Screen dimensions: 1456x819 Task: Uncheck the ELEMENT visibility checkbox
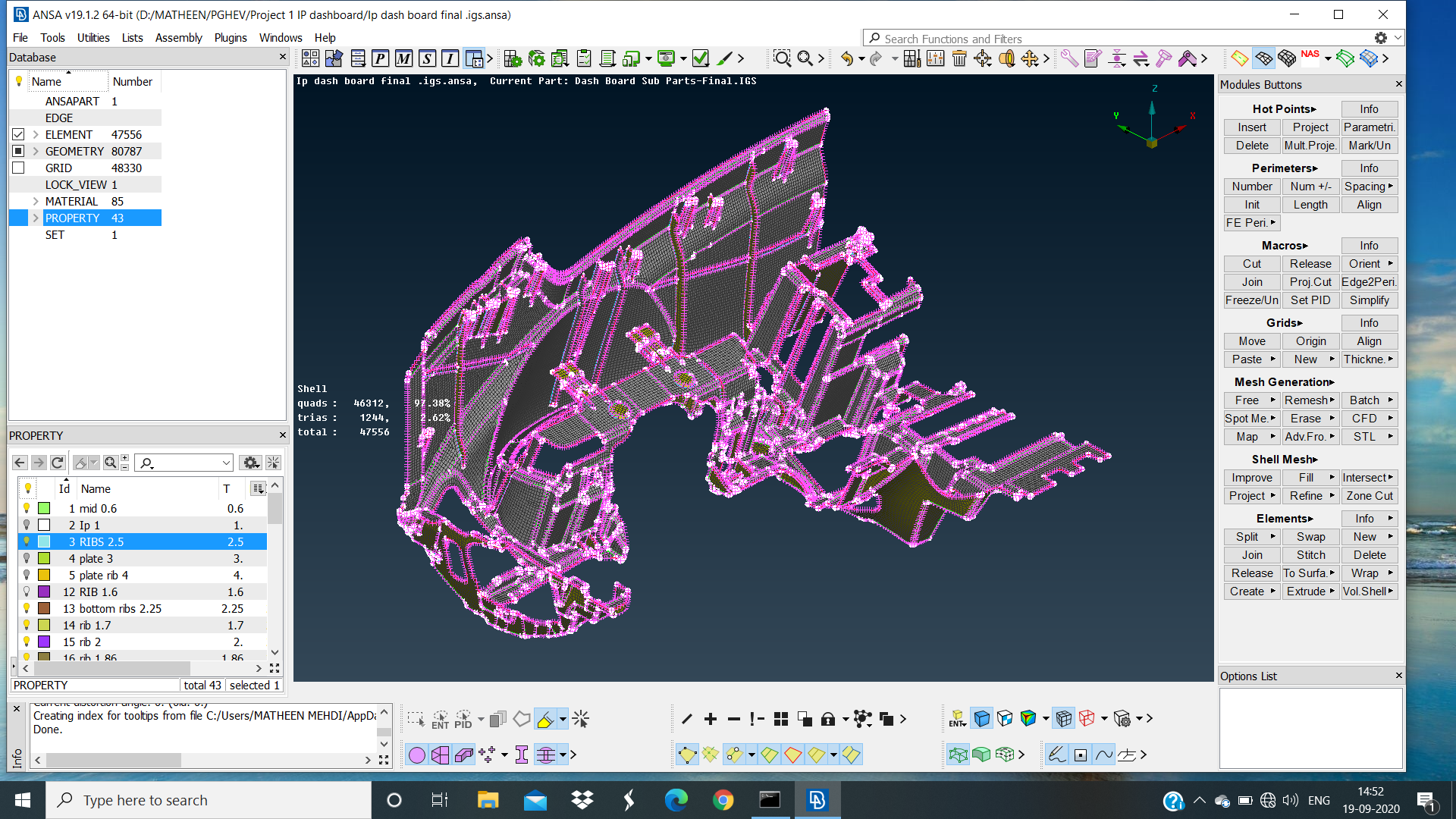point(19,134)
